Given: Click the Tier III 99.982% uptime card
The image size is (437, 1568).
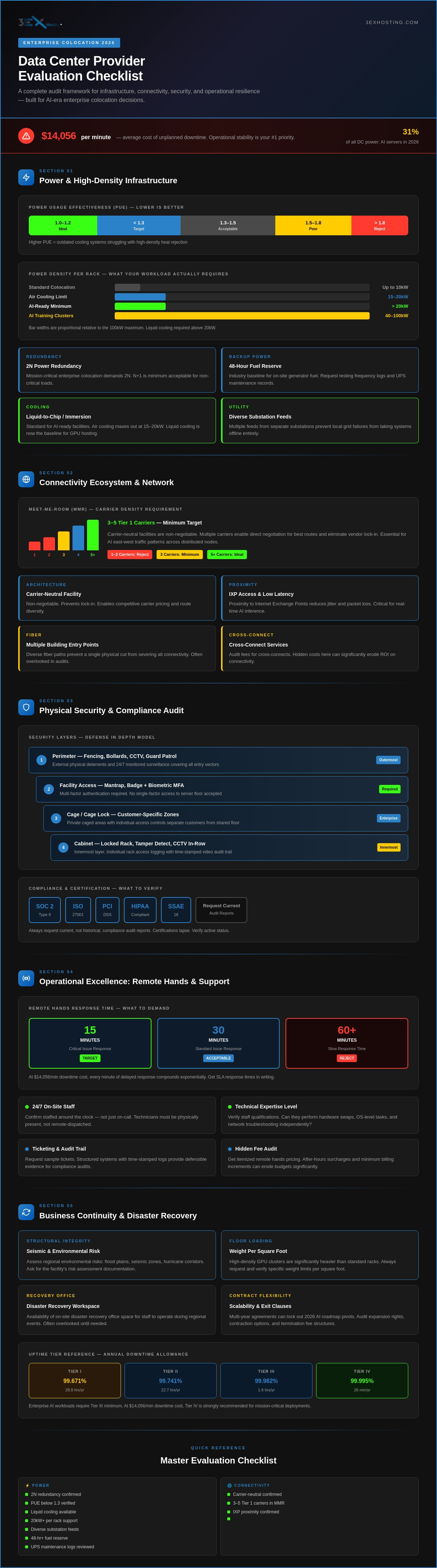Looking at the screenshot, I should (x=266, y=1380).
